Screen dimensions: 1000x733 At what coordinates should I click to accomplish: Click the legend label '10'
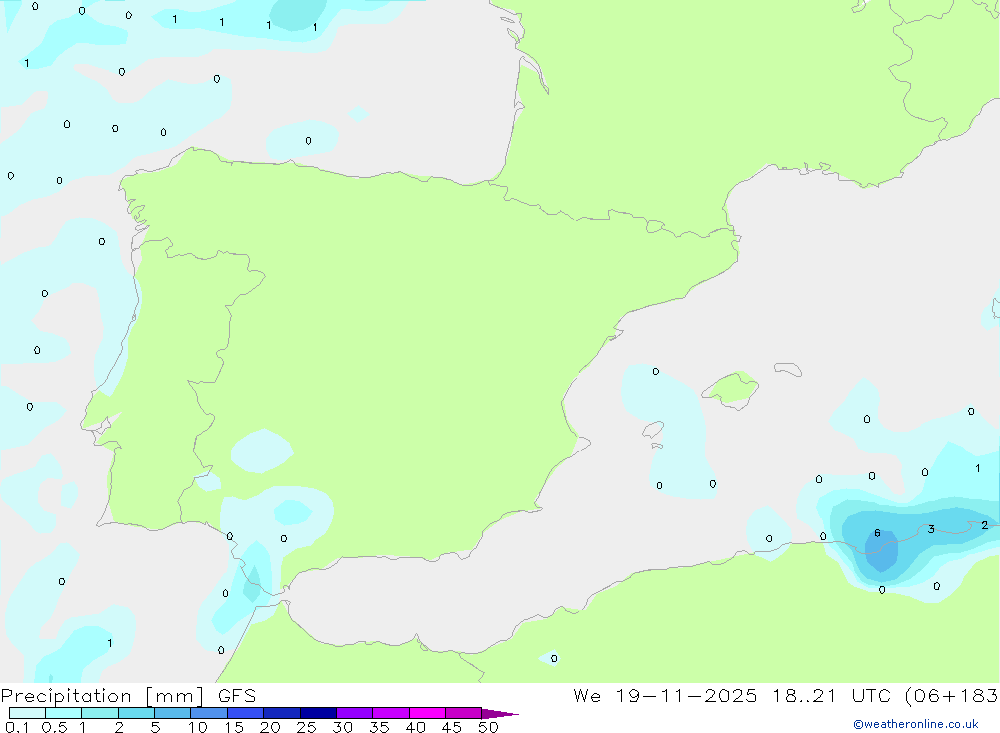[x=198, y=727]
